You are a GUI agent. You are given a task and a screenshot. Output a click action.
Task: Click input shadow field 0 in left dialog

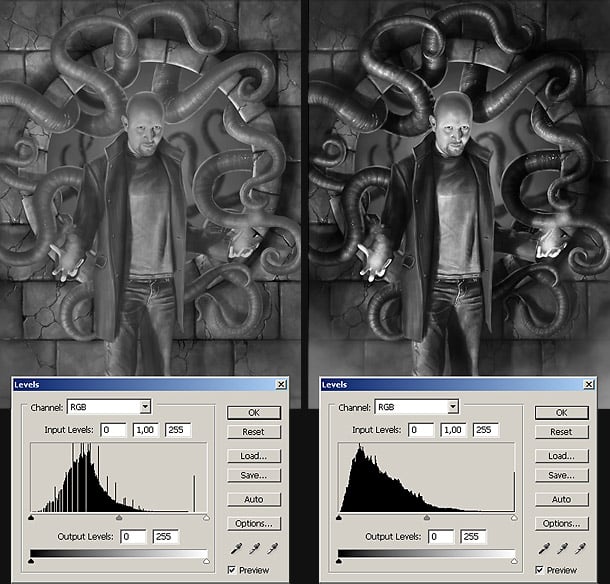coord(113,430)
